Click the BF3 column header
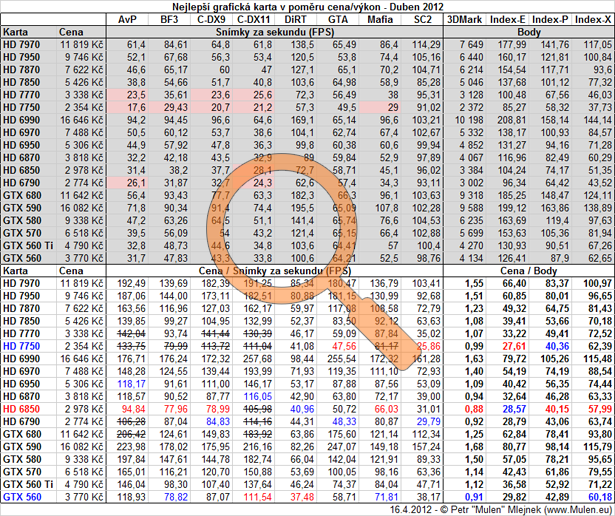 tap(169, 20)
